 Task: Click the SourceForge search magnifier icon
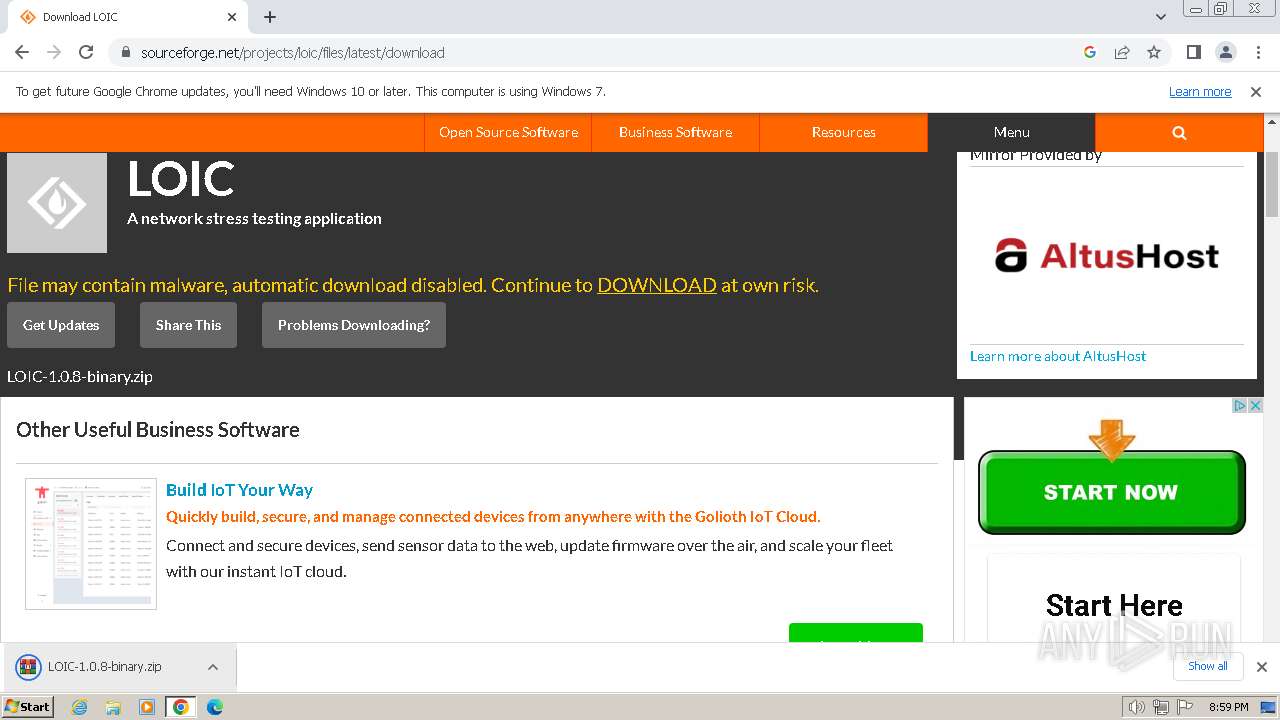(x=1179, y=132)
